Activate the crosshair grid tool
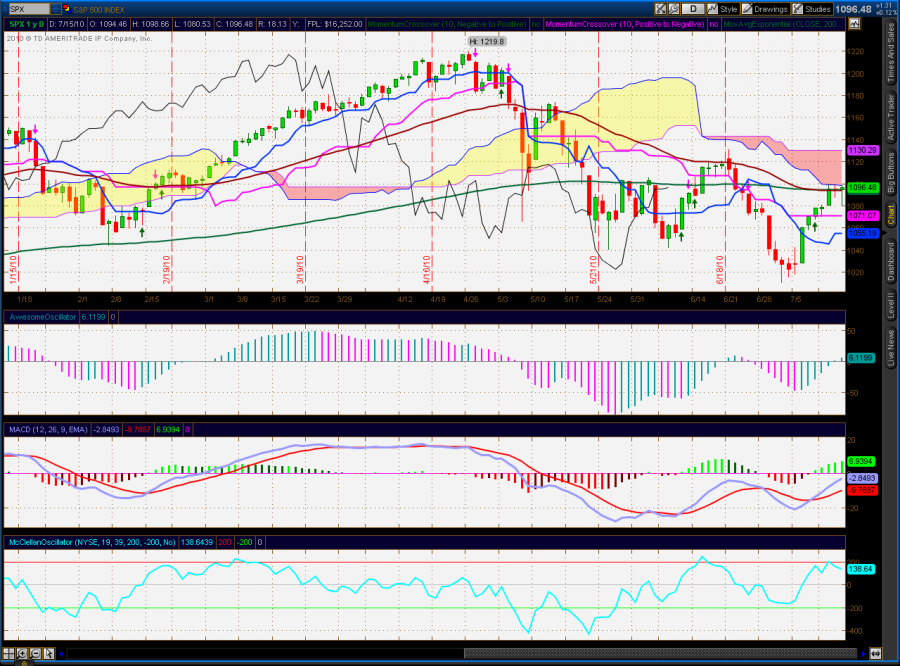 [x=9, y=653]
